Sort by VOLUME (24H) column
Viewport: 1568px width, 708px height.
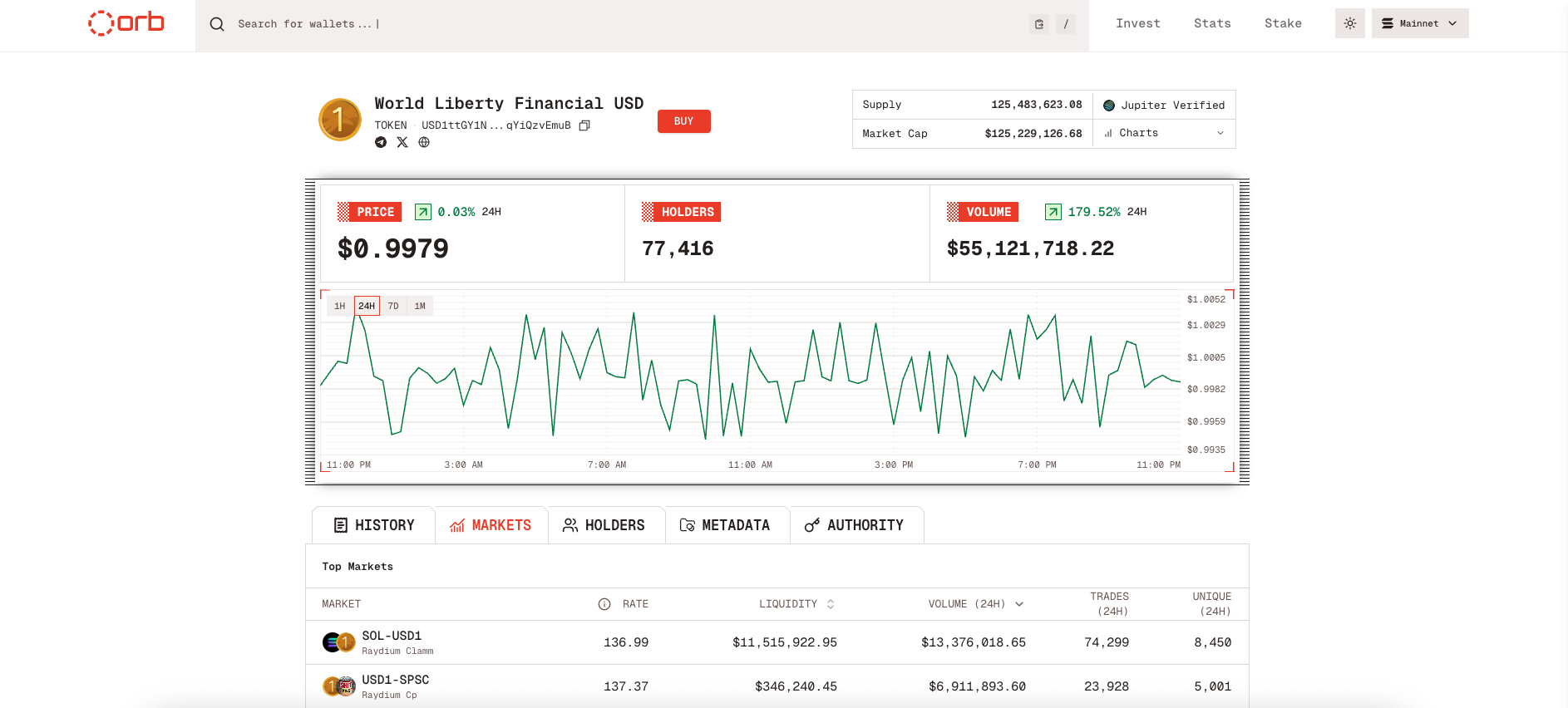[976, 604]
